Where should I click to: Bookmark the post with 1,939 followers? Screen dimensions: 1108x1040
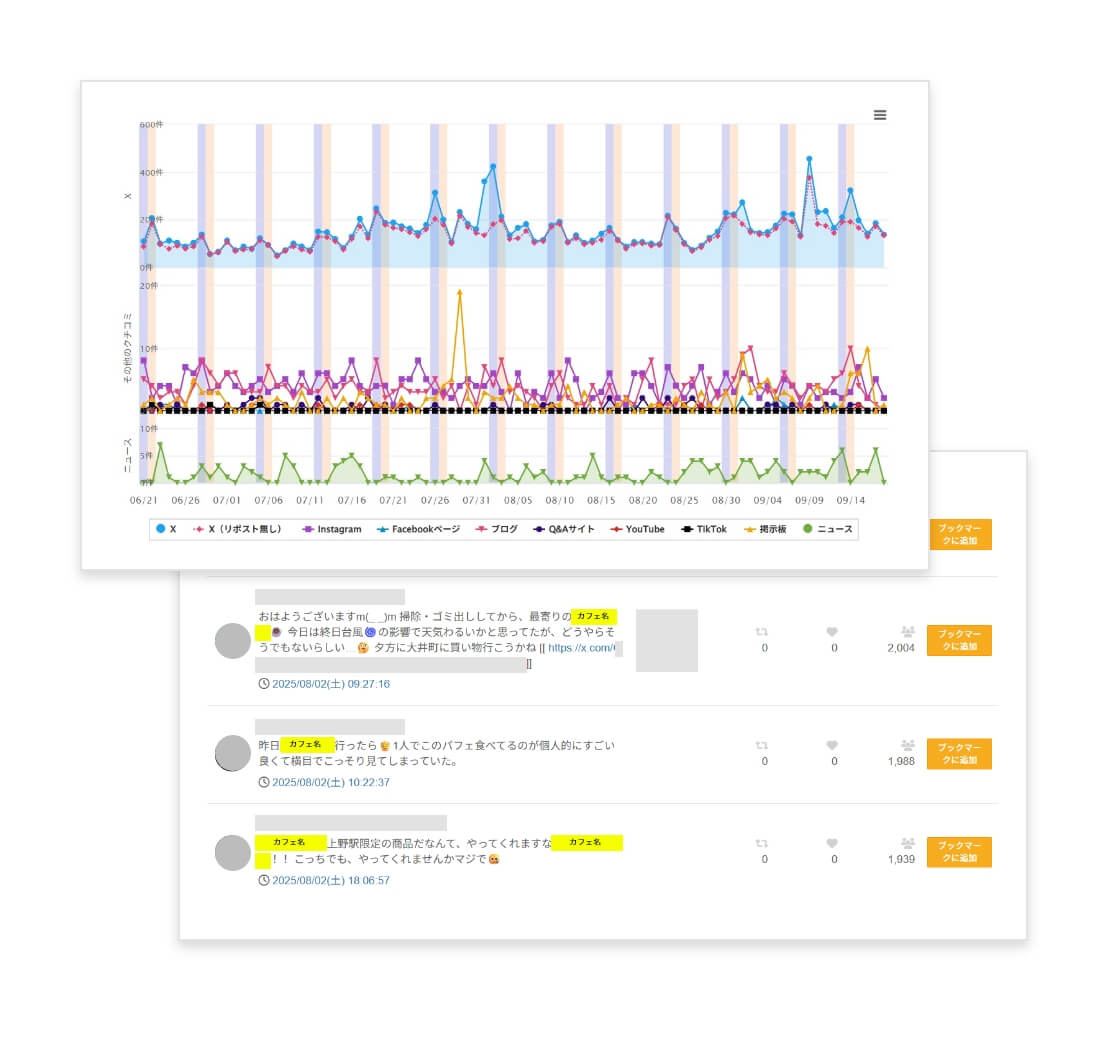tap(959, 852)
